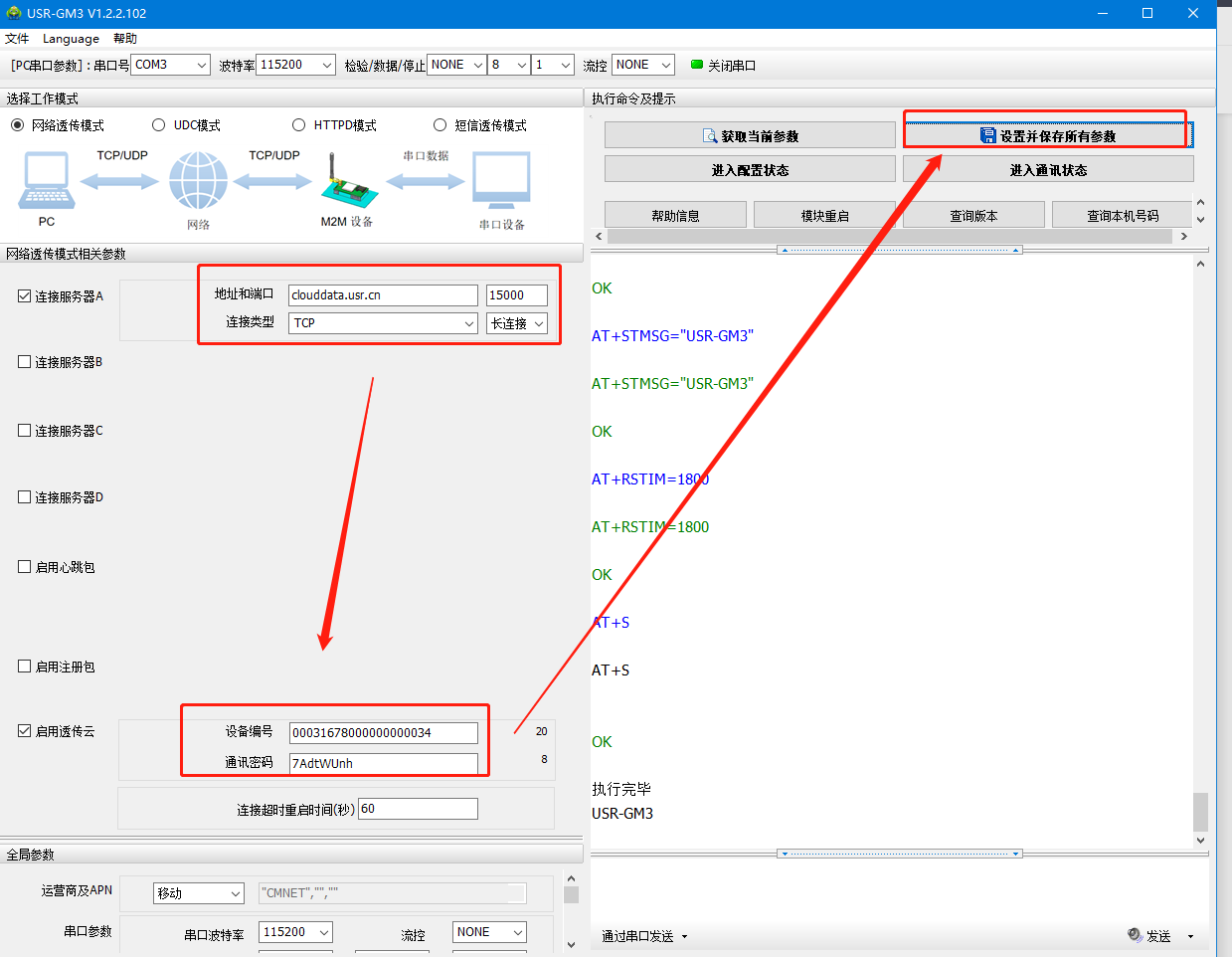Select the UDC模式 radio button
This screenshot has width=1232, height=957.
click(x=158, y=125)
